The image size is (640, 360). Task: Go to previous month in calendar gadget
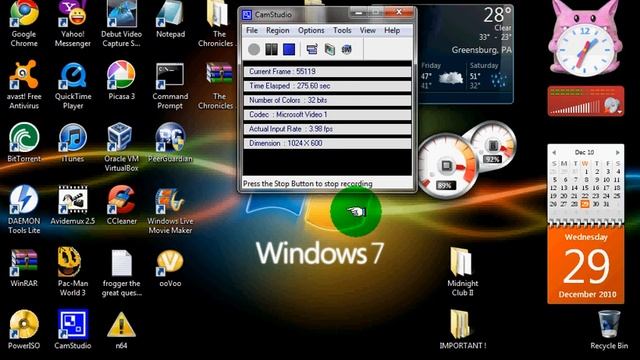(554, 152)
